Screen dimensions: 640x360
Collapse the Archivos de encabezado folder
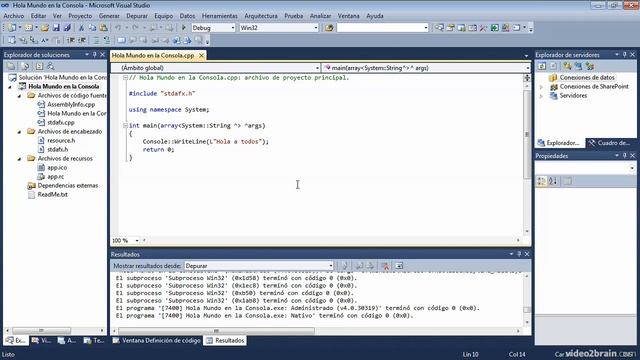click(x=19, y=132)
